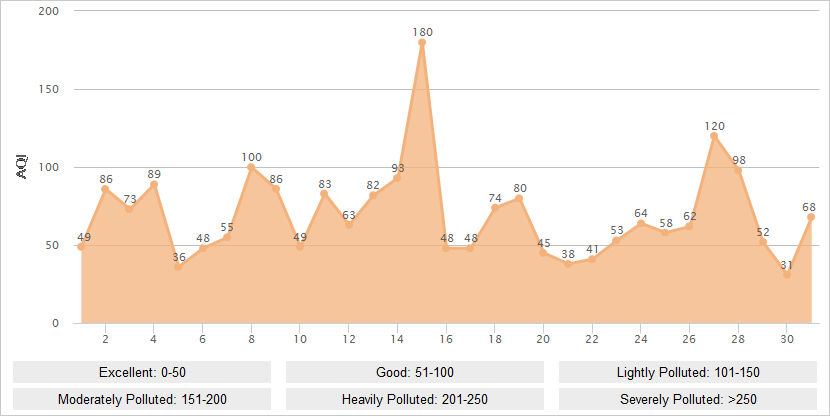This screenshot has width=830, height=416.
Task: Select the Moderately Polluted: 151-200 legend box
Action: [142, 399]
